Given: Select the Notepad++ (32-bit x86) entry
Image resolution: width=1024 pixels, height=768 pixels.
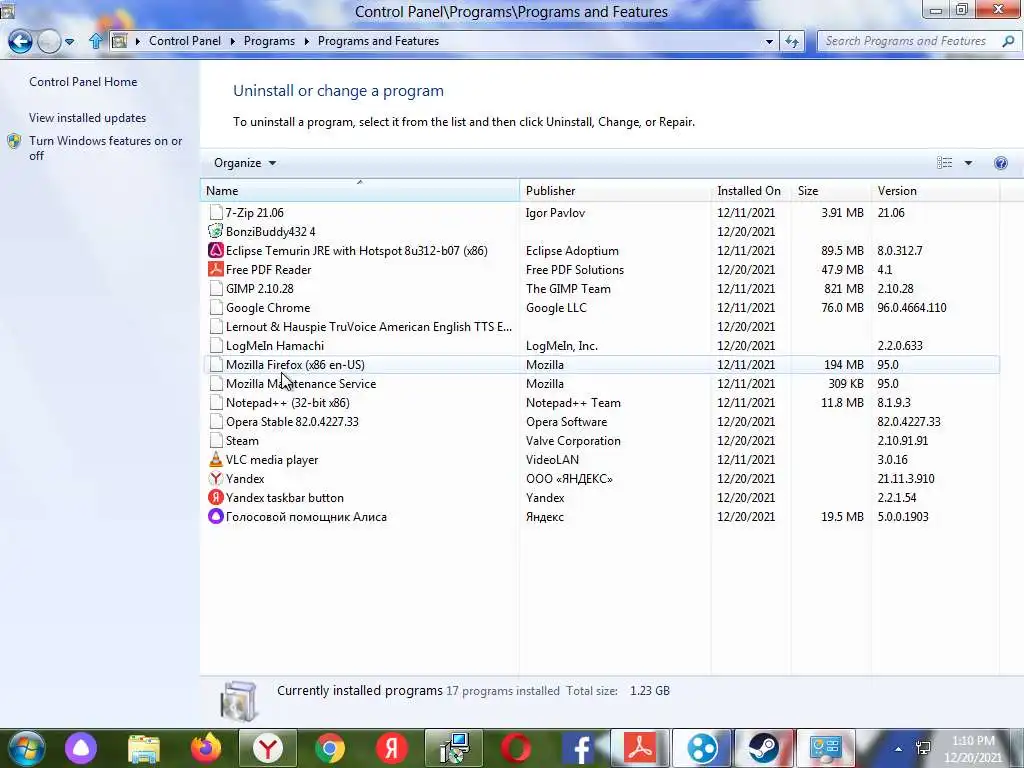Looking at the screenshot, I should (601, 402).
